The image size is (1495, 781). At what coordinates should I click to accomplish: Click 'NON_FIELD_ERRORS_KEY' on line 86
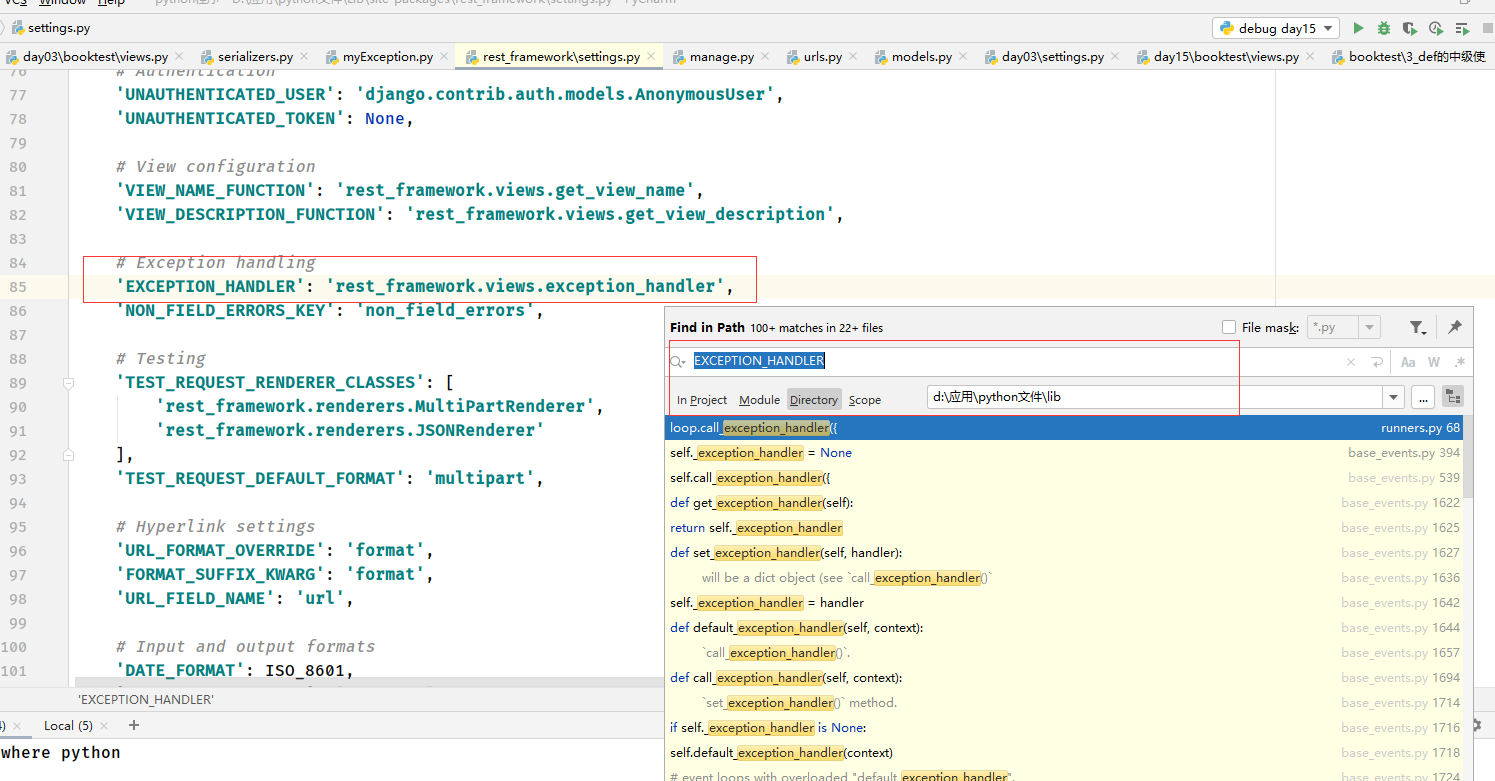pyautogui.click(x=225, y=310)
